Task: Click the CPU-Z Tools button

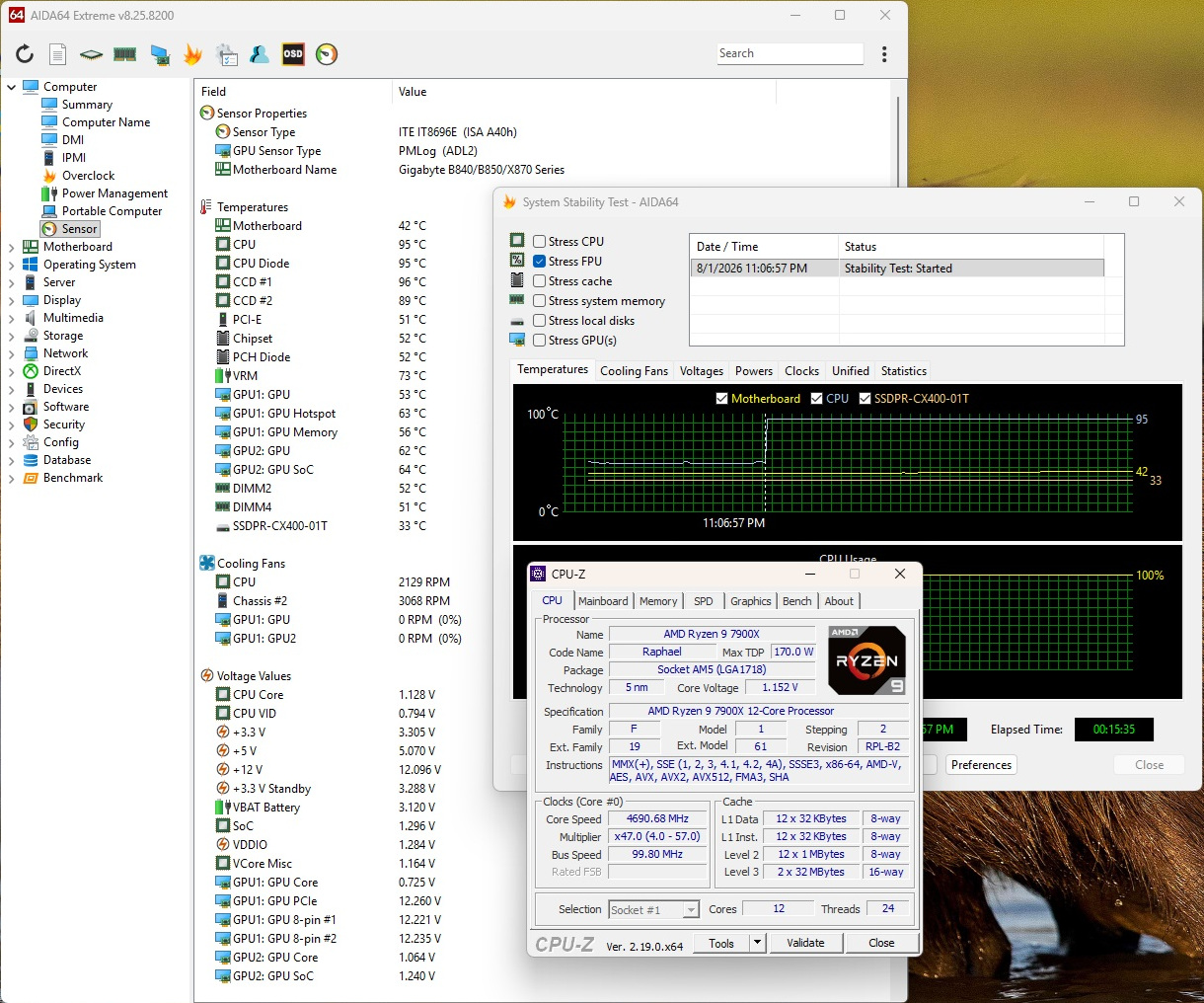Action: pyautogui.click(x=721, y=943)
